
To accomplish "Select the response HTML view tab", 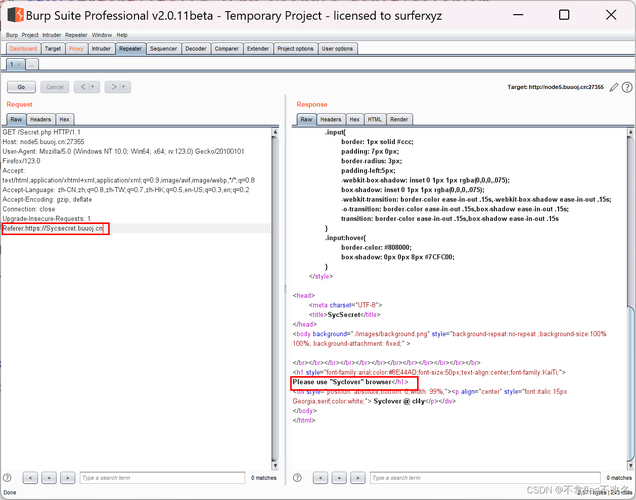I will [x=374, y=119].
